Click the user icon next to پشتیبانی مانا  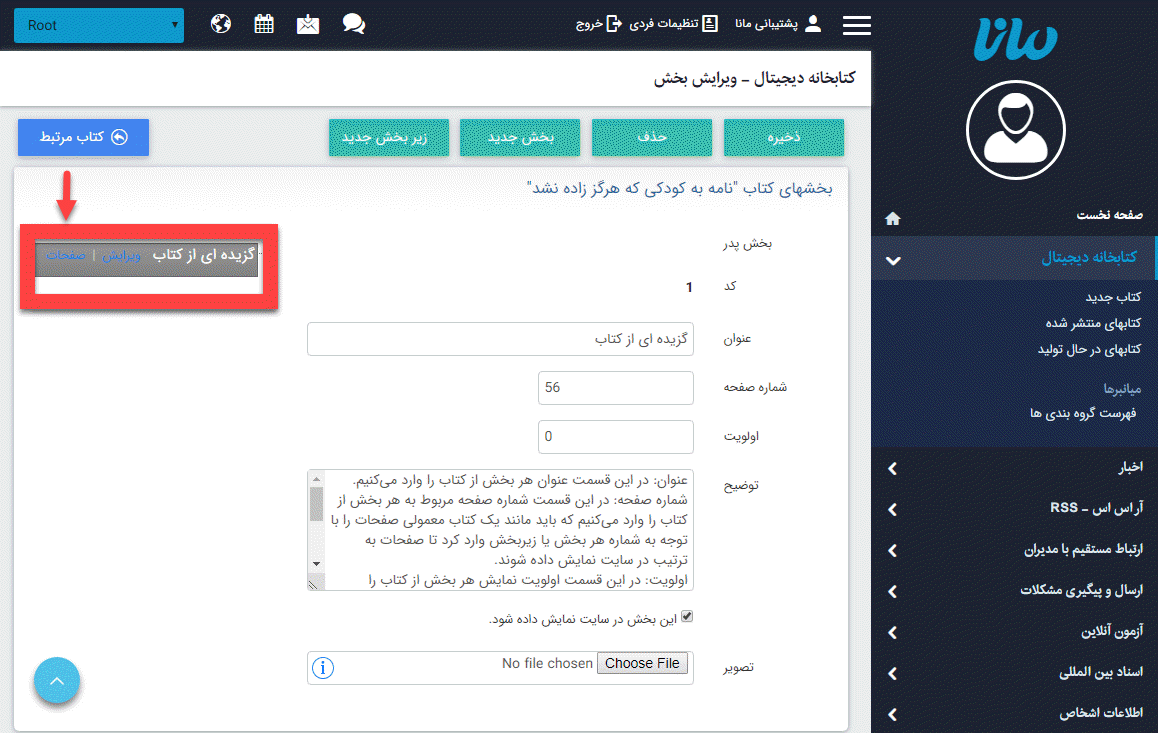(x=813, y=24)
